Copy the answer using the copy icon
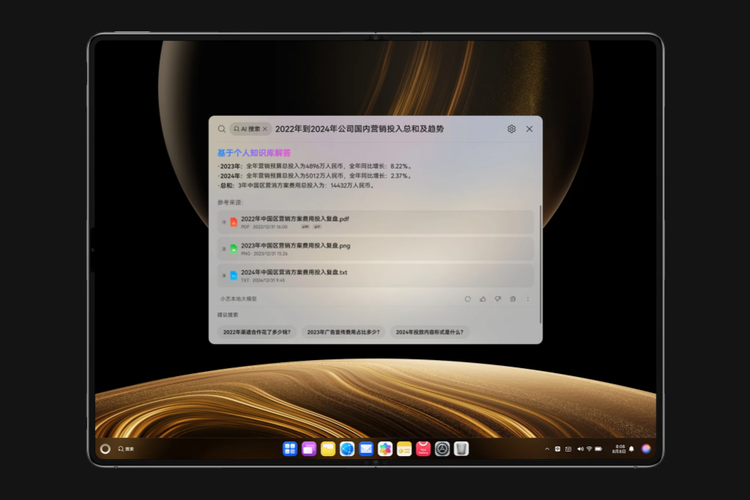Screen dimensions: 750x500 (x=513, y=299)
